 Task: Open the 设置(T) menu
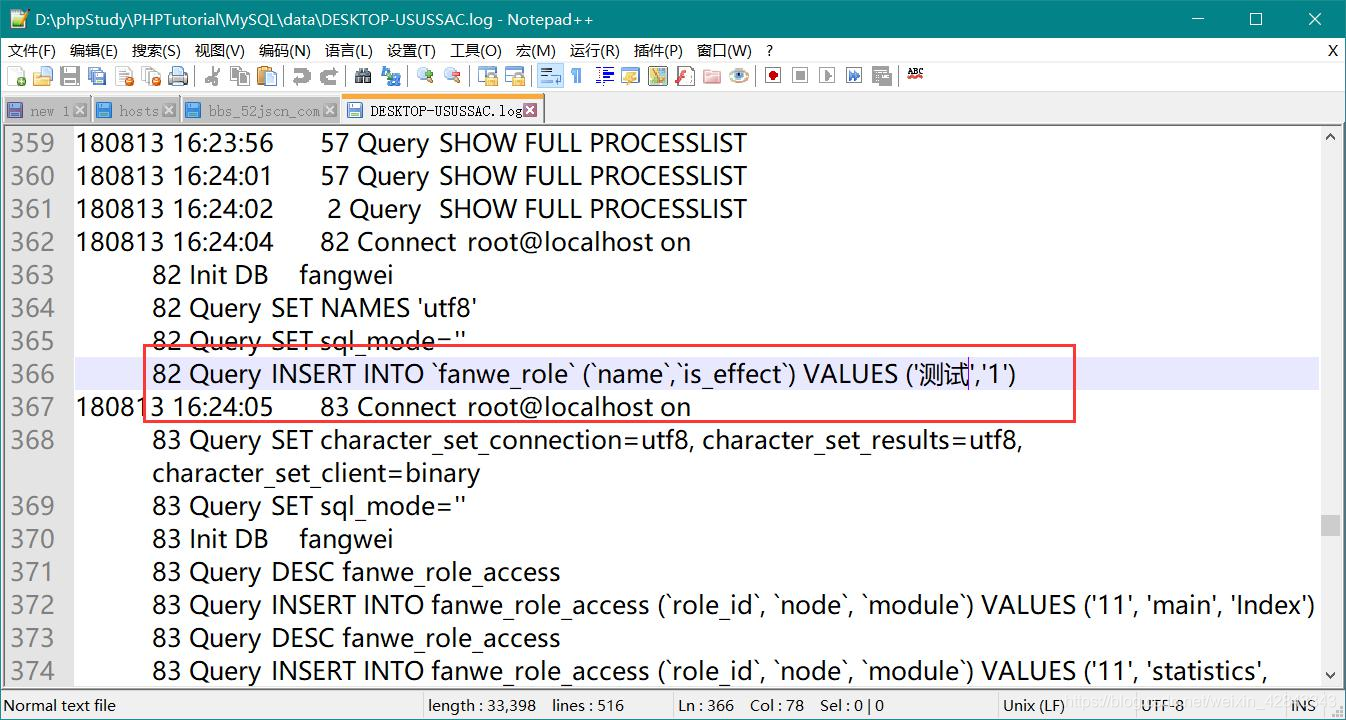[x=411, y=50]
